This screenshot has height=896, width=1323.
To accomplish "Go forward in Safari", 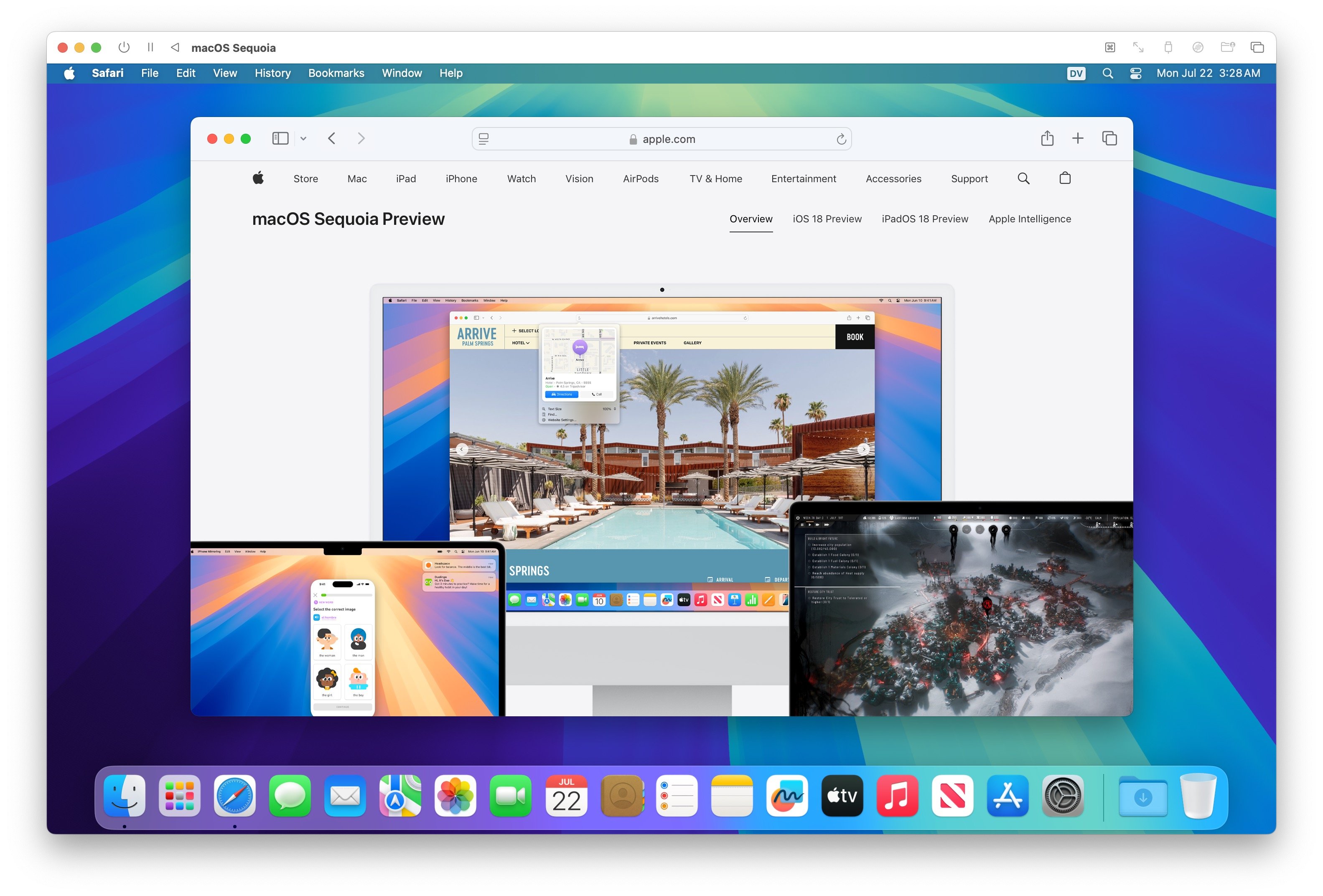I will [x=361, y=138].
